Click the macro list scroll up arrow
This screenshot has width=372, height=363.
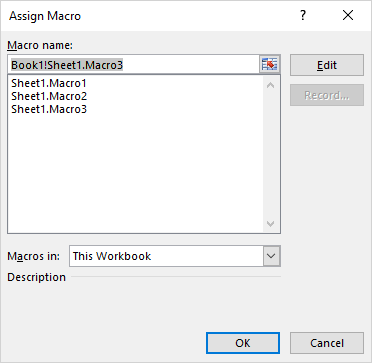click(x=271, y=85)
